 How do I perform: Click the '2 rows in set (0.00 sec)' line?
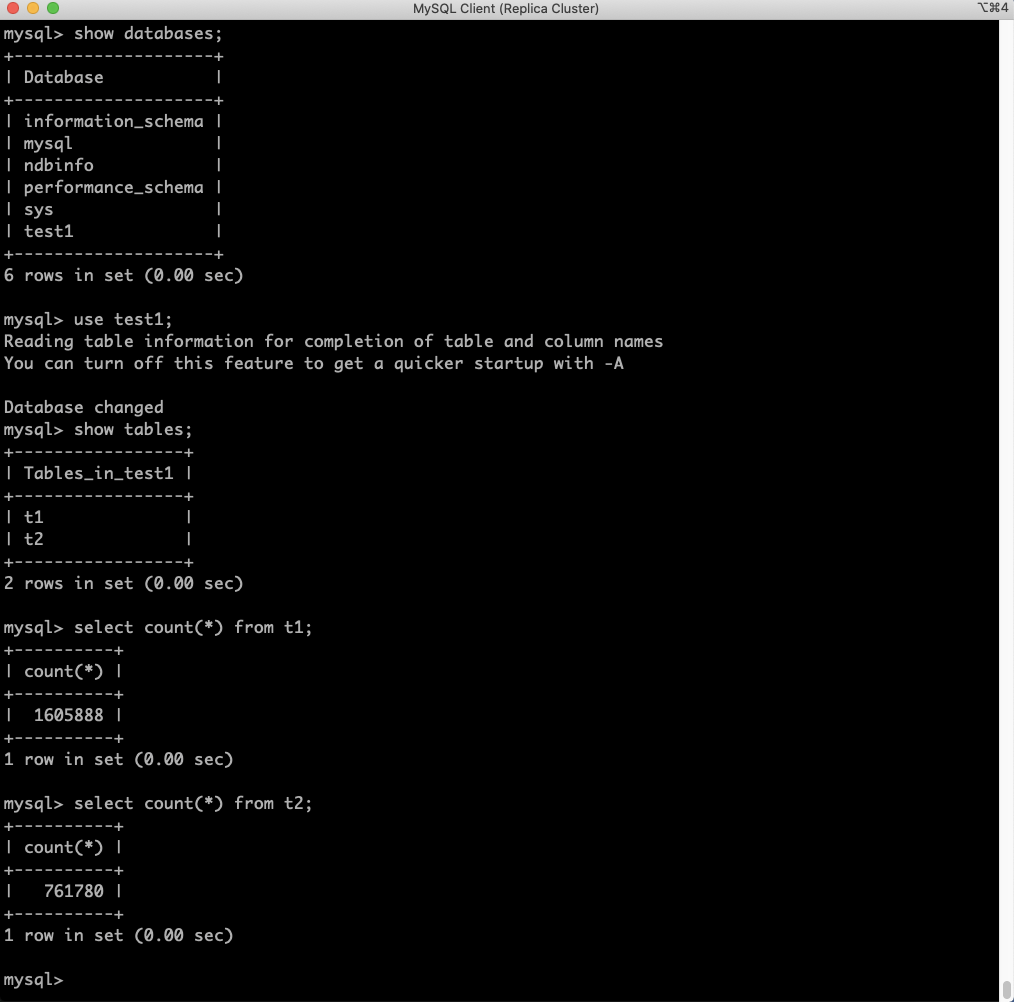click(x=124, y=583)
